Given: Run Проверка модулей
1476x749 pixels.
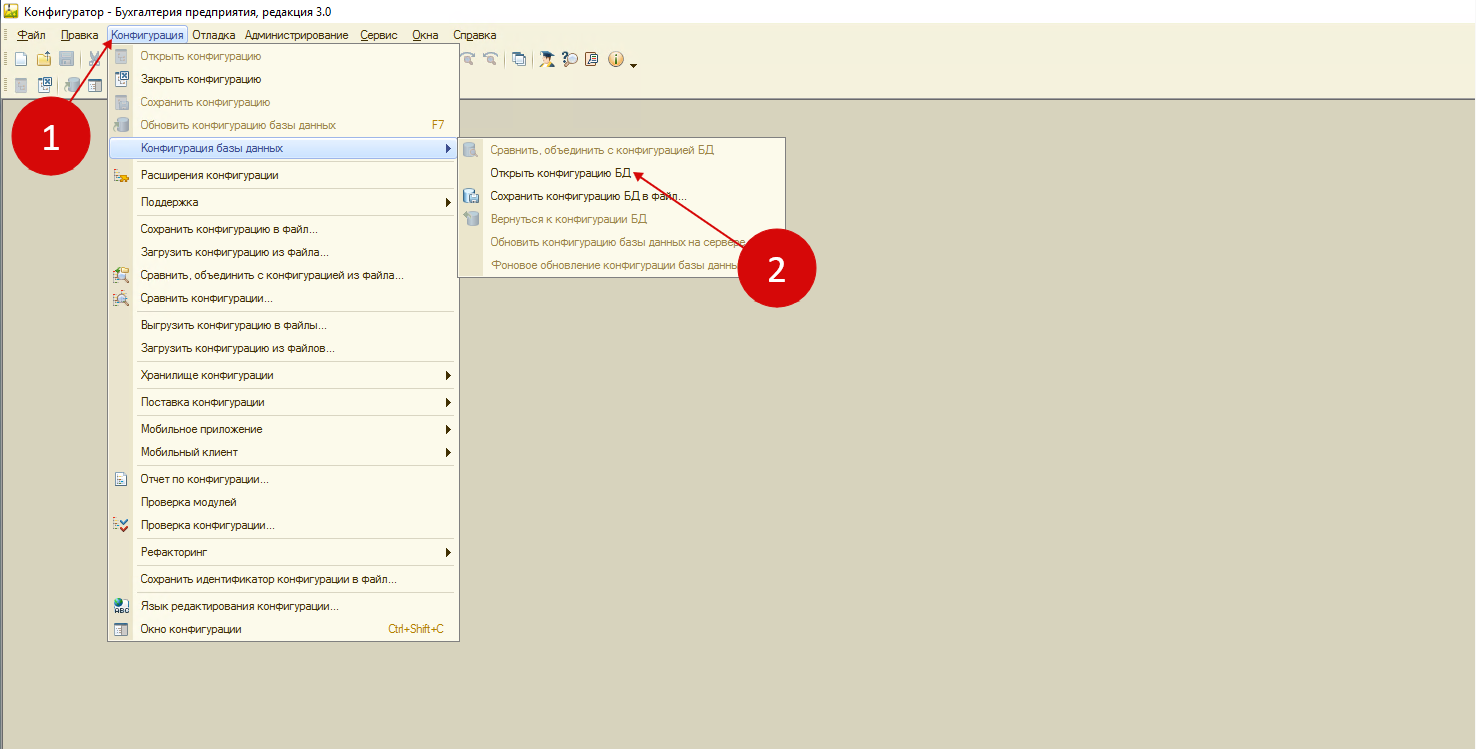Looking at the screenshot, I should coord(284,502).
